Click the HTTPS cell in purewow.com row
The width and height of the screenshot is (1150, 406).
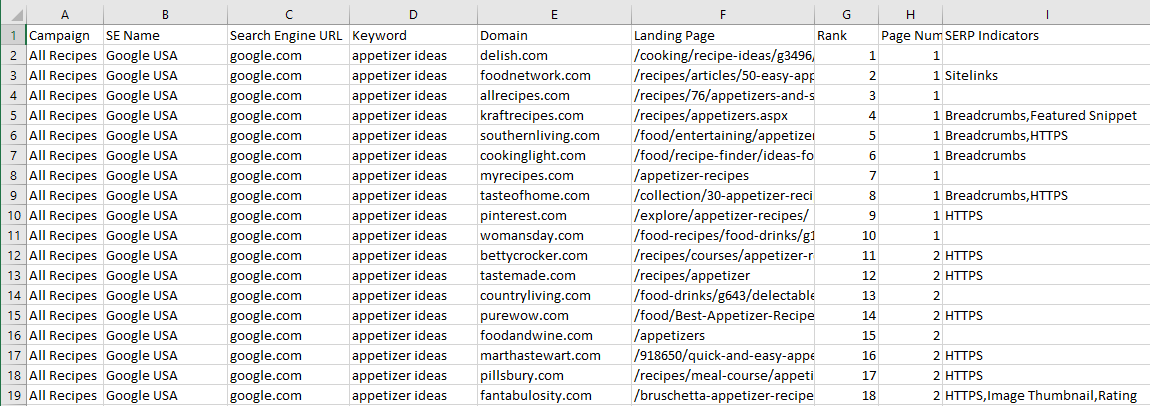(1047, 316)
